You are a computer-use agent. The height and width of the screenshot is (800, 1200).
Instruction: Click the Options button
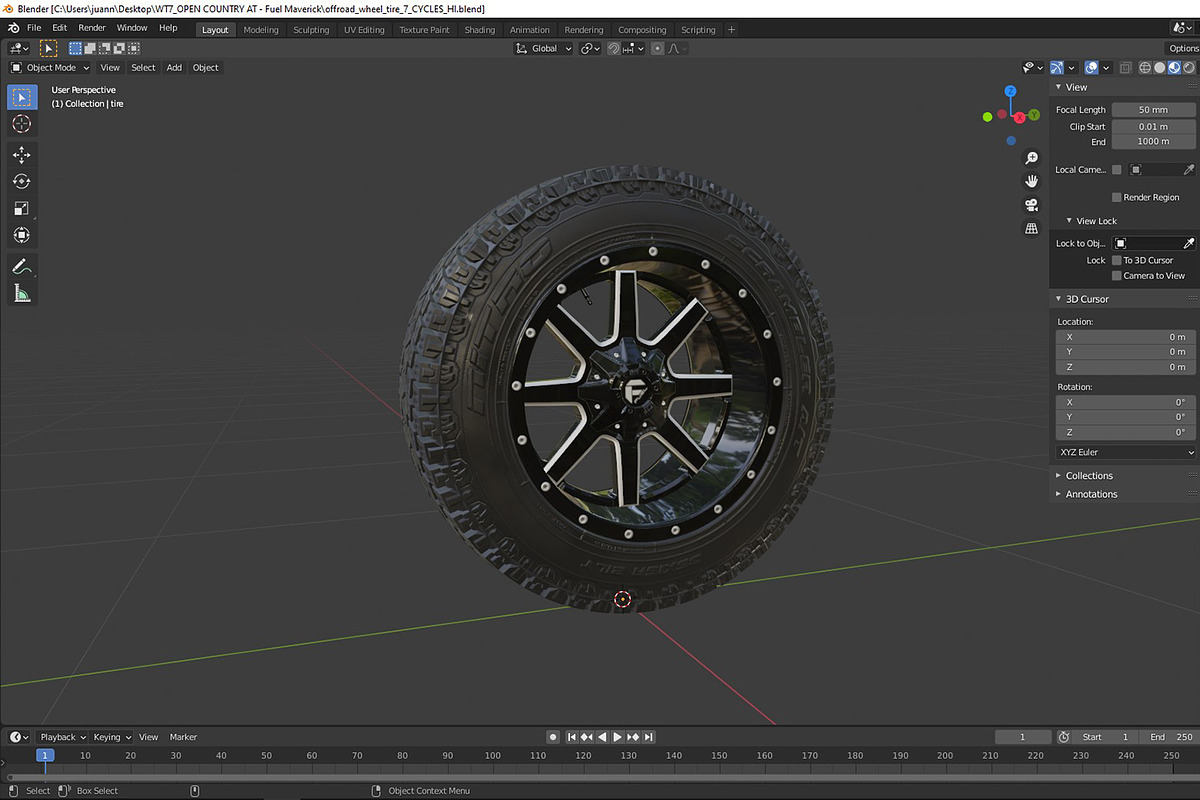(1183, 48)
